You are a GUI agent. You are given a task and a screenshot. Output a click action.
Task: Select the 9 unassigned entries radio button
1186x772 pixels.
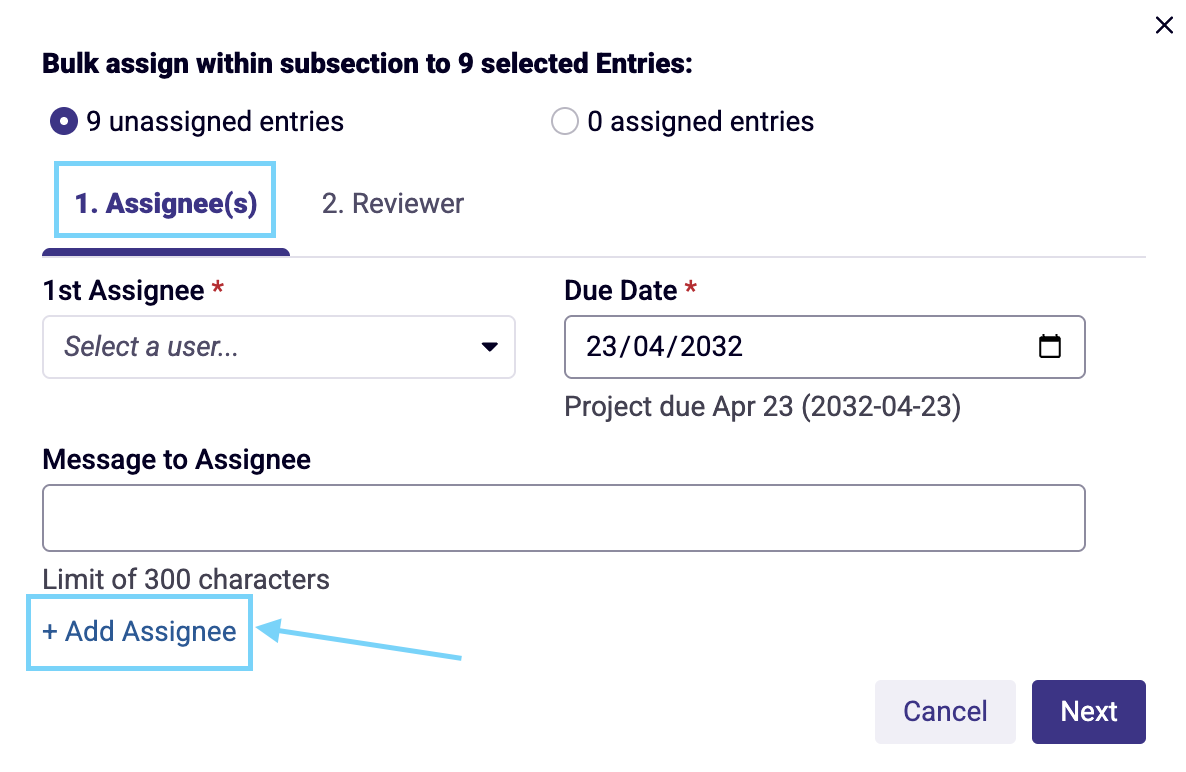64,121
